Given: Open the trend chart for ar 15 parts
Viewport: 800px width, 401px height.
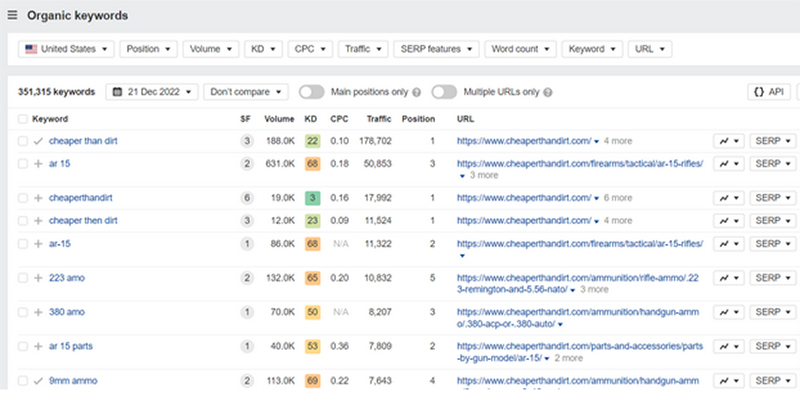Looking at the screenshot, I should 729,346.
